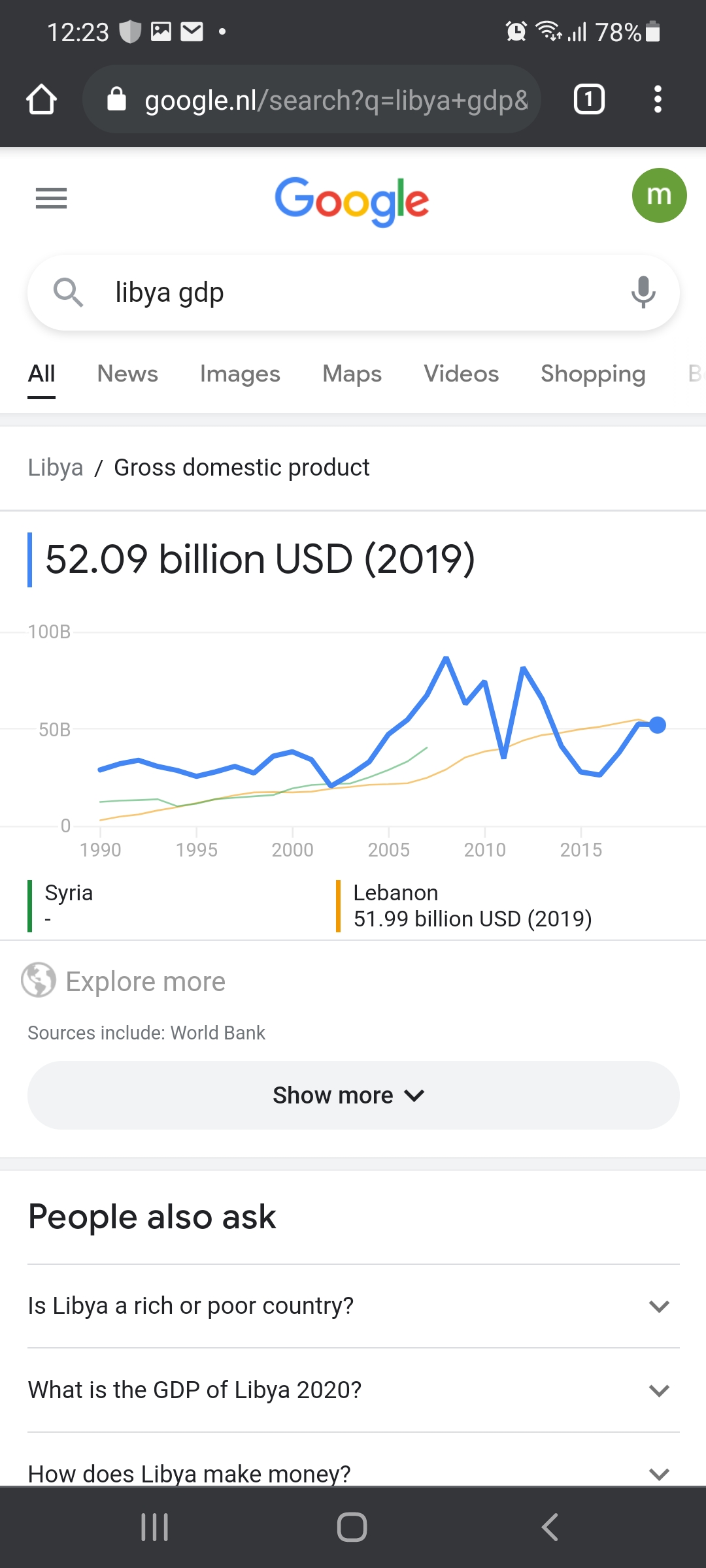Viewport: 706px width, 1568px height.
Task: Open the Google hamburger menu
Action: (51, 198)
